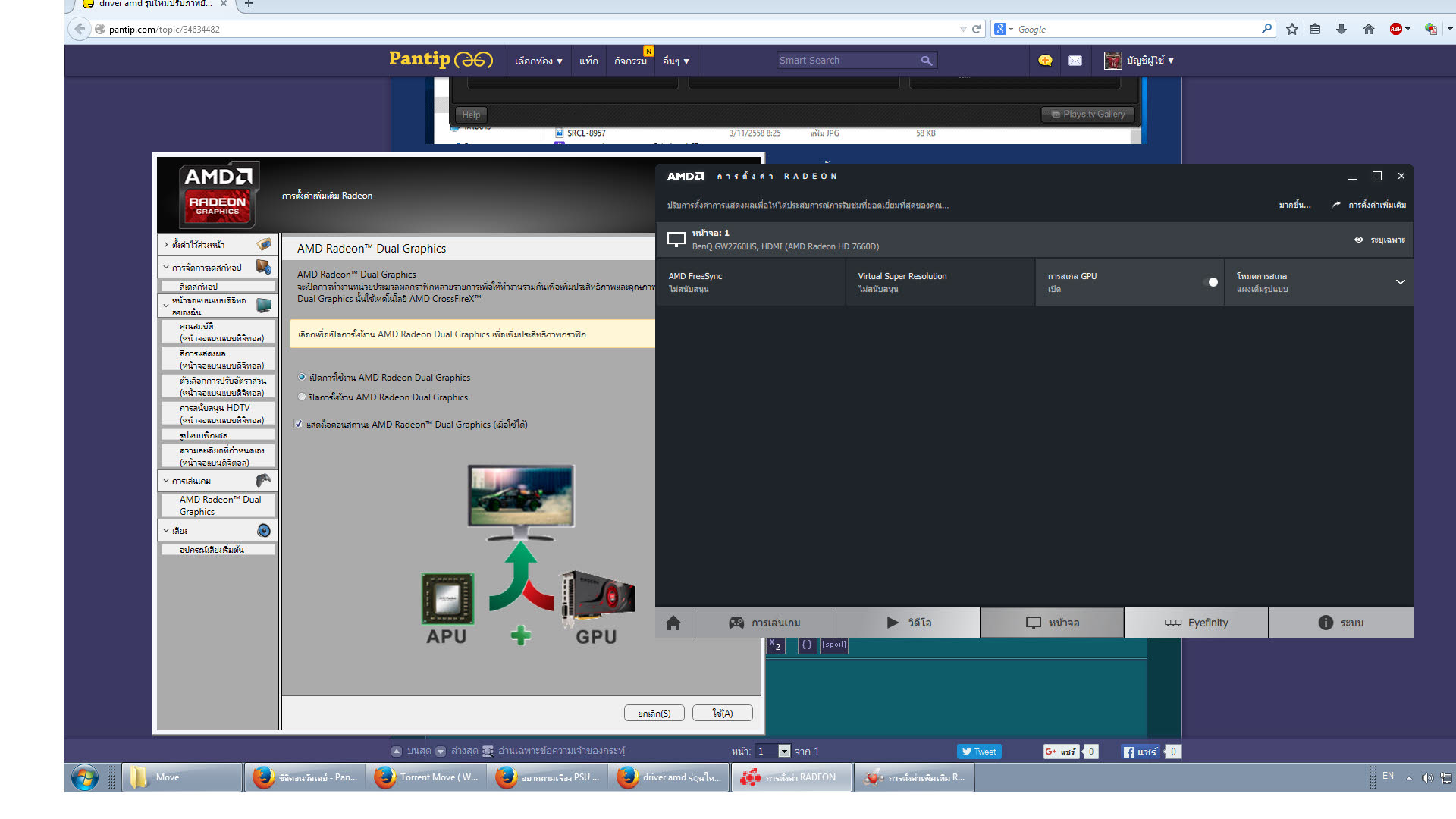Screen dimensions: 1456x819
Task: Go to Radeon Settings home icon
Action: [673, 623]
